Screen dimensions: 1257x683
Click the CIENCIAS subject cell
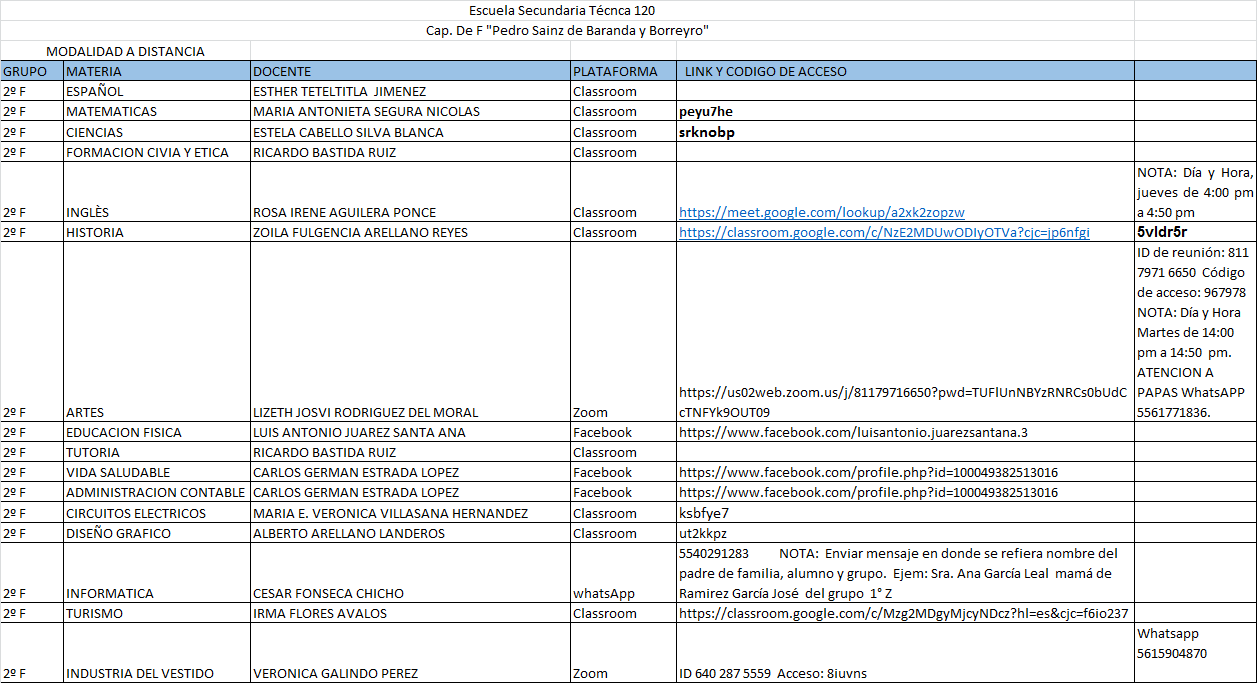click(157, 132)
